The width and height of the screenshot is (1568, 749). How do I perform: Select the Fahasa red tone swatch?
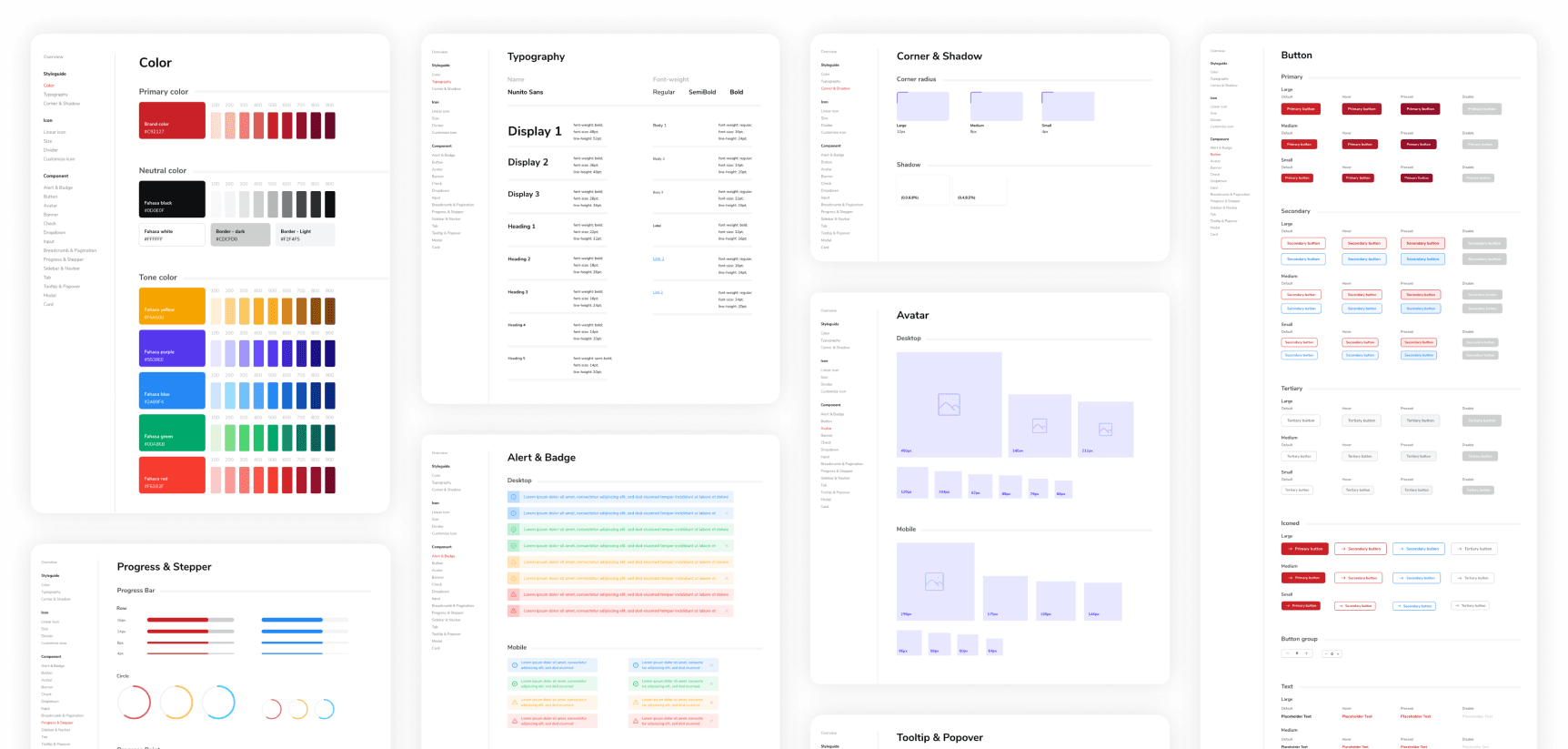[x=172, y=475]
